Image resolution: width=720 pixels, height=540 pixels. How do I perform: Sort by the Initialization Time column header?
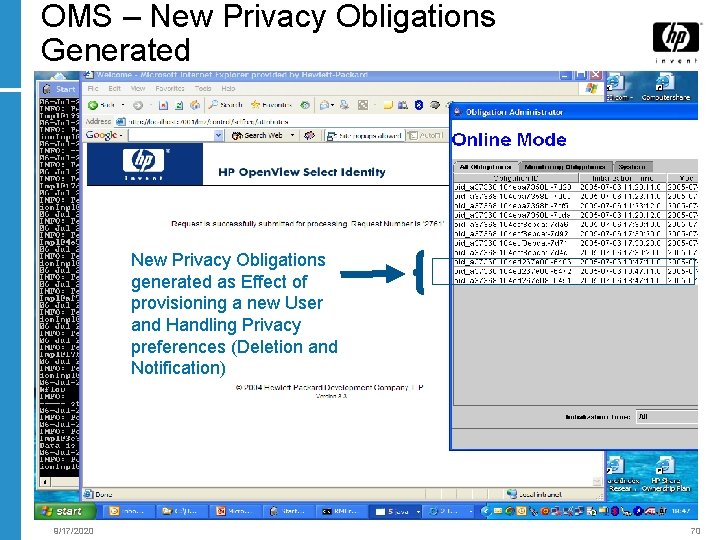coord(623,178)
